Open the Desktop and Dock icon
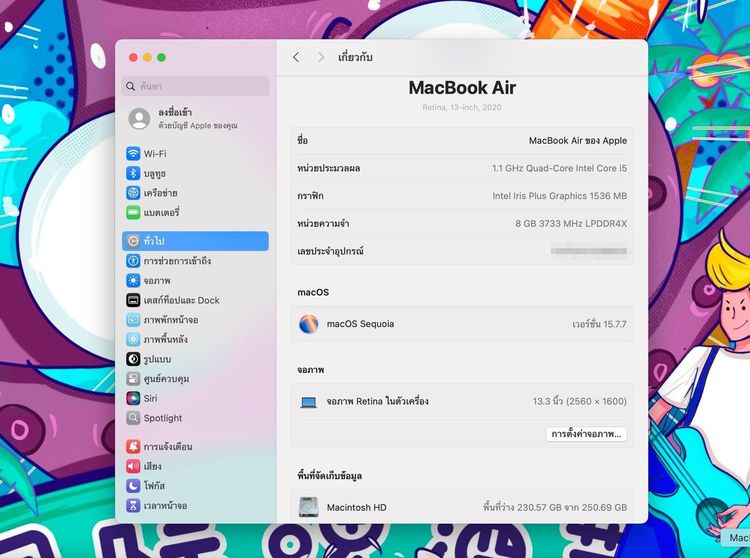Screen dimensions: 750x558 coord(133,300)
